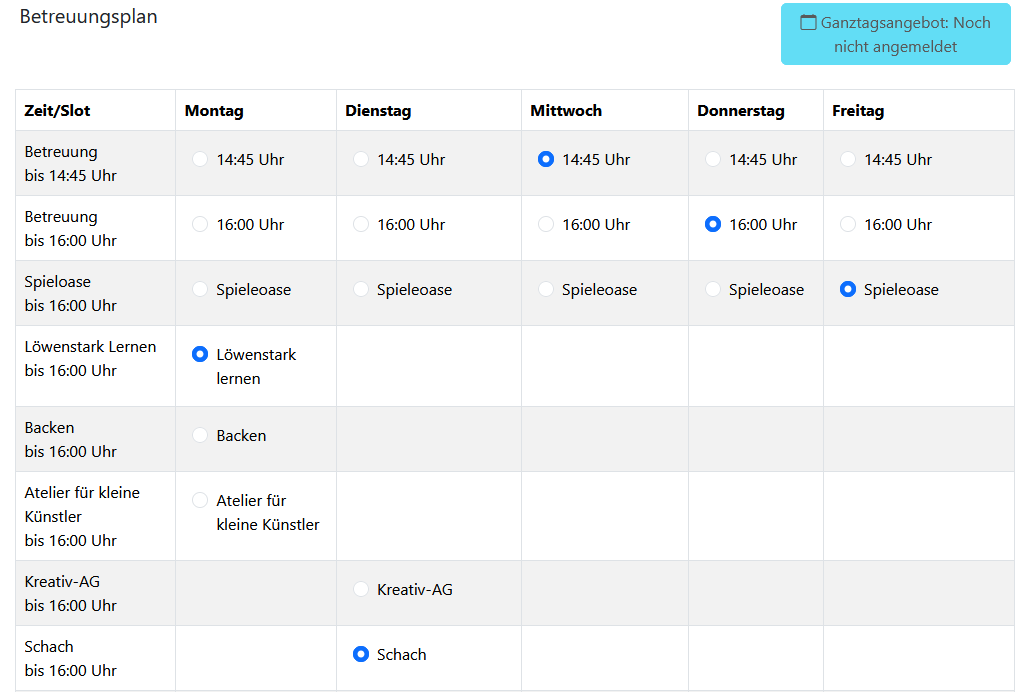Select the Backen option on Montag
Image resolution: width=1030 pixels, height=692 pixels.
(x=200, y=435)
